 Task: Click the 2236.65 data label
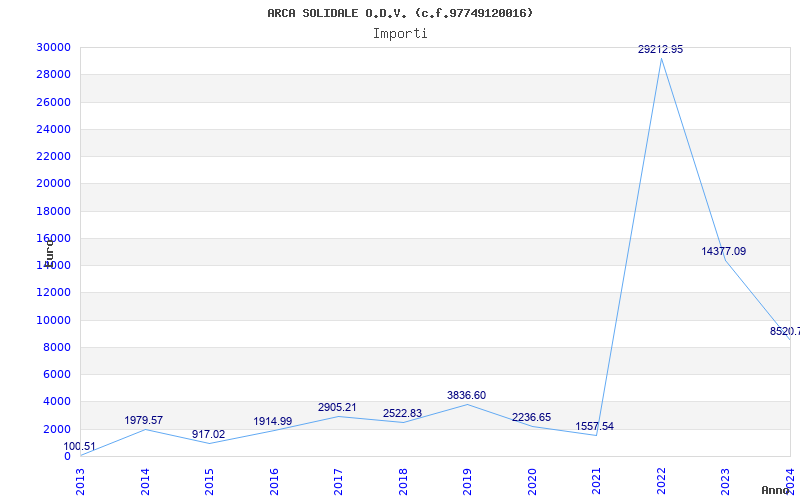click(532, 417)
